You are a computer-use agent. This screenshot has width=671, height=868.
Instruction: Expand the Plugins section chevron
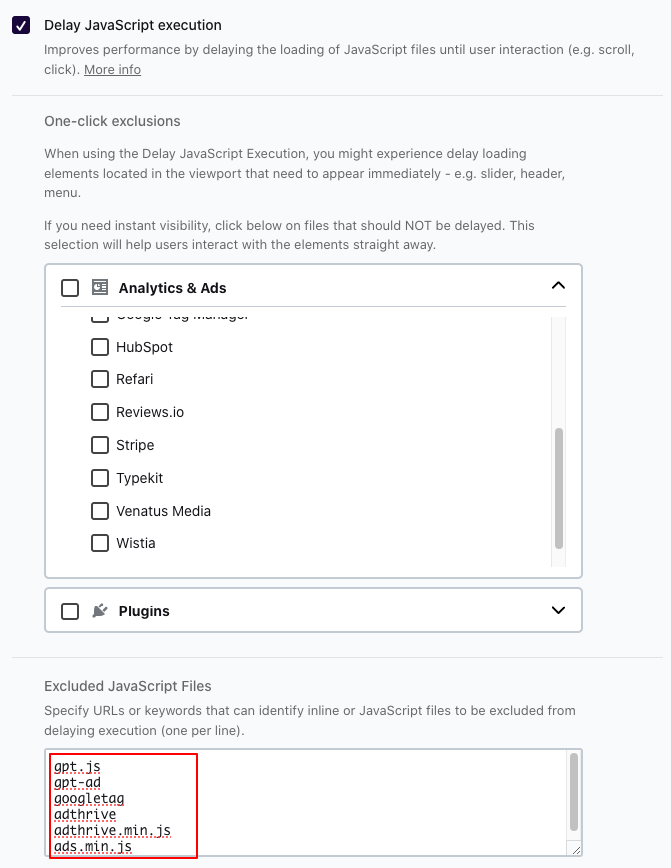click(558, 610)
